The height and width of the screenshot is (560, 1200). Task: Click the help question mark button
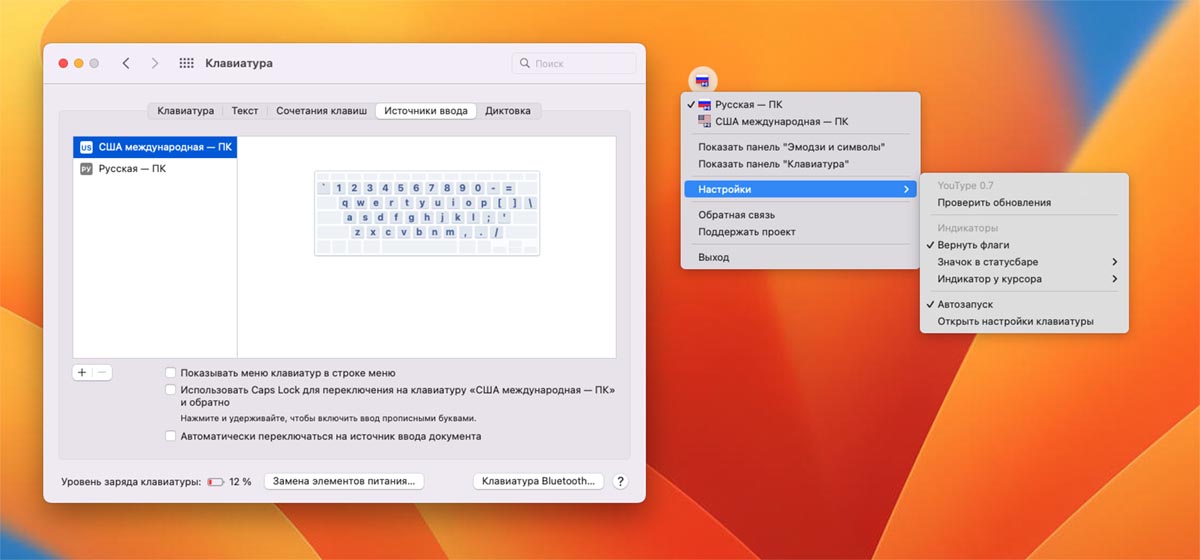(x=620, y=481)
